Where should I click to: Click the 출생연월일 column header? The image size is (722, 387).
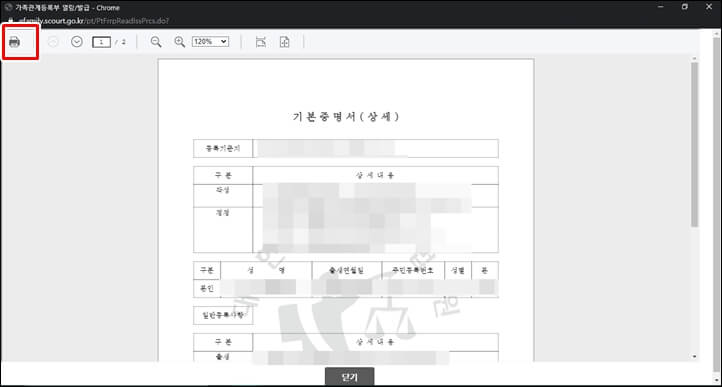click(347, 270)
